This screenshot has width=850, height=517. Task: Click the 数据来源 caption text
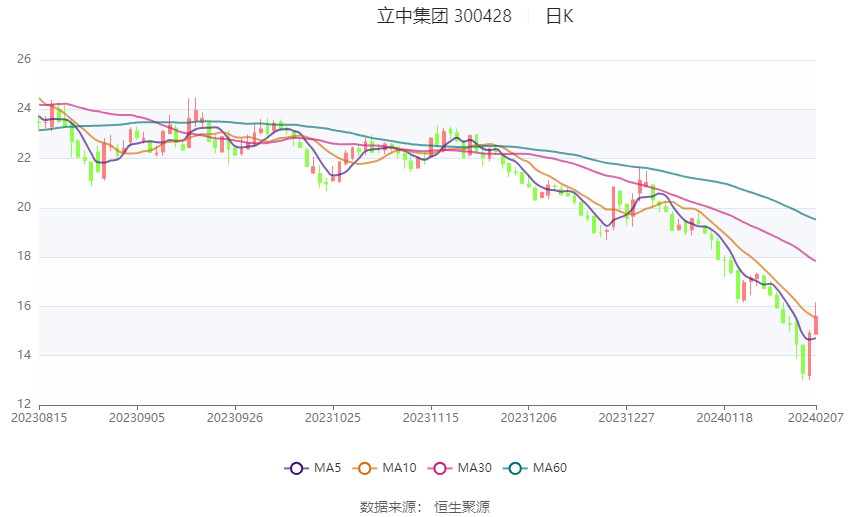pyautogui.click(x=387, y=507)
